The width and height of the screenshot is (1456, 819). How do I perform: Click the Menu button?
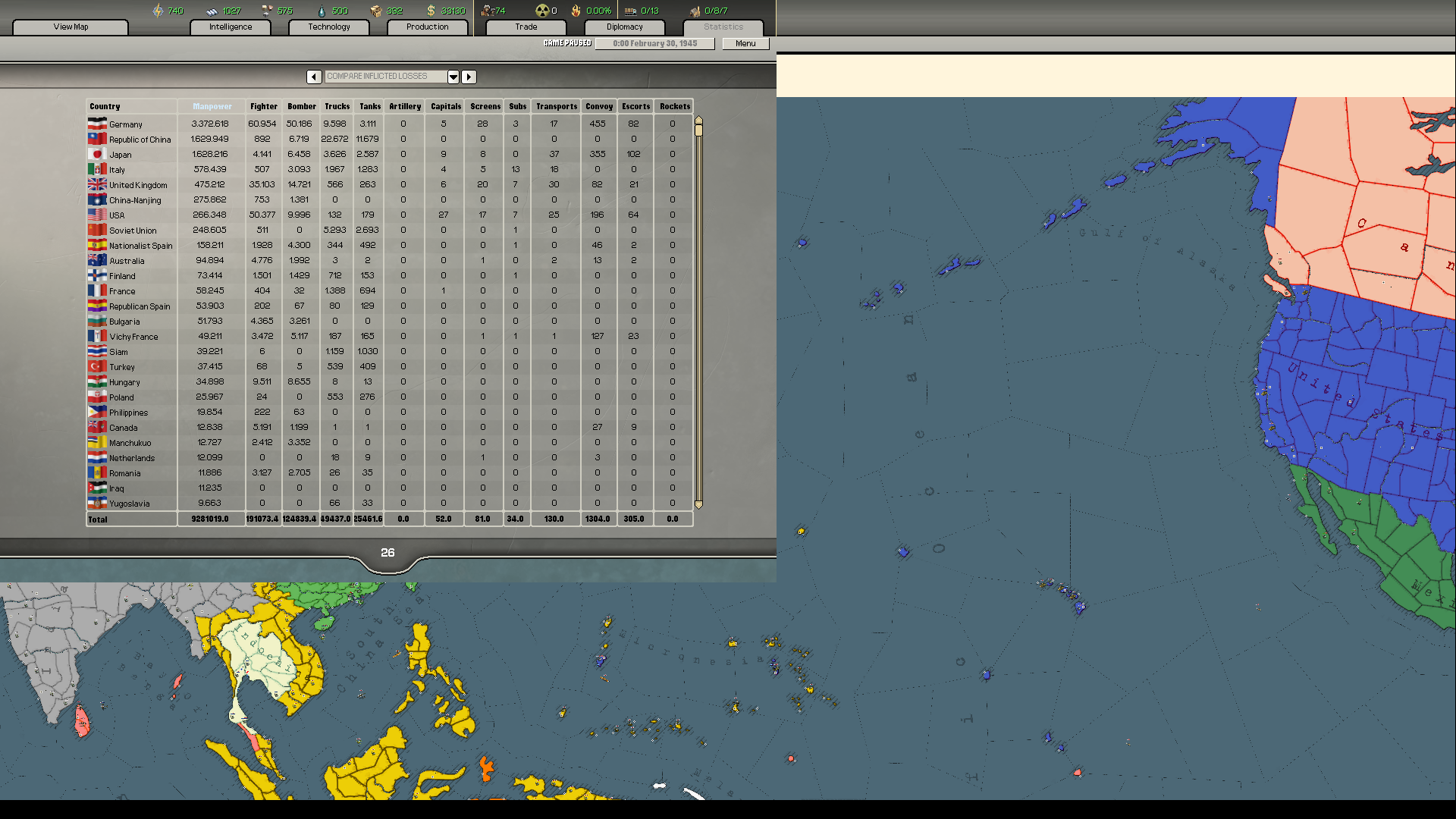745,43
